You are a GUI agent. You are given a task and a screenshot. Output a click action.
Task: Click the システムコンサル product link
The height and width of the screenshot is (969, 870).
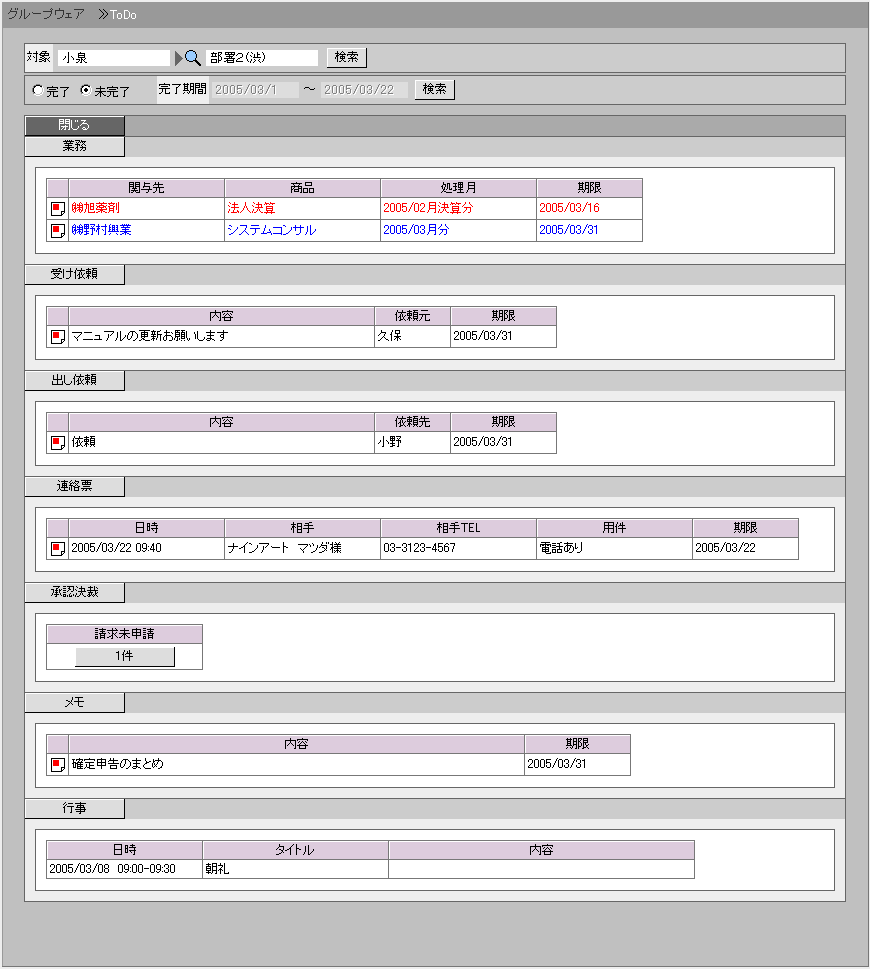pyautogui.click(x=271, y=230)
